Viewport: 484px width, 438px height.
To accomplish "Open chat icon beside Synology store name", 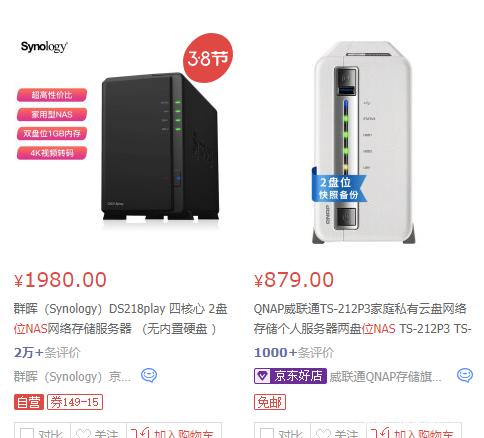I will [x=149, y=376].
